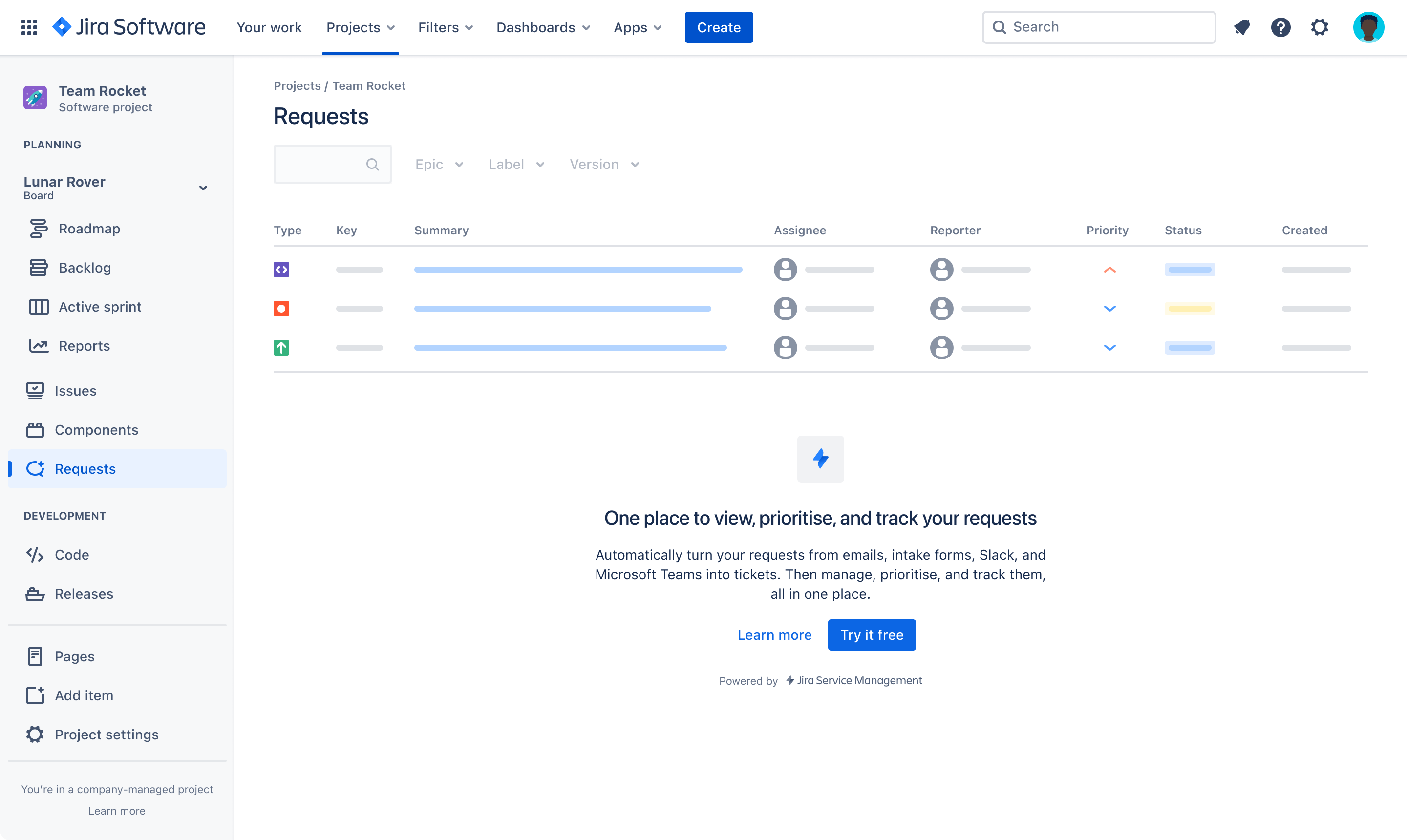Click the priority chevron on third request row
This screenshot has height=840, width=1407.
1110,348
